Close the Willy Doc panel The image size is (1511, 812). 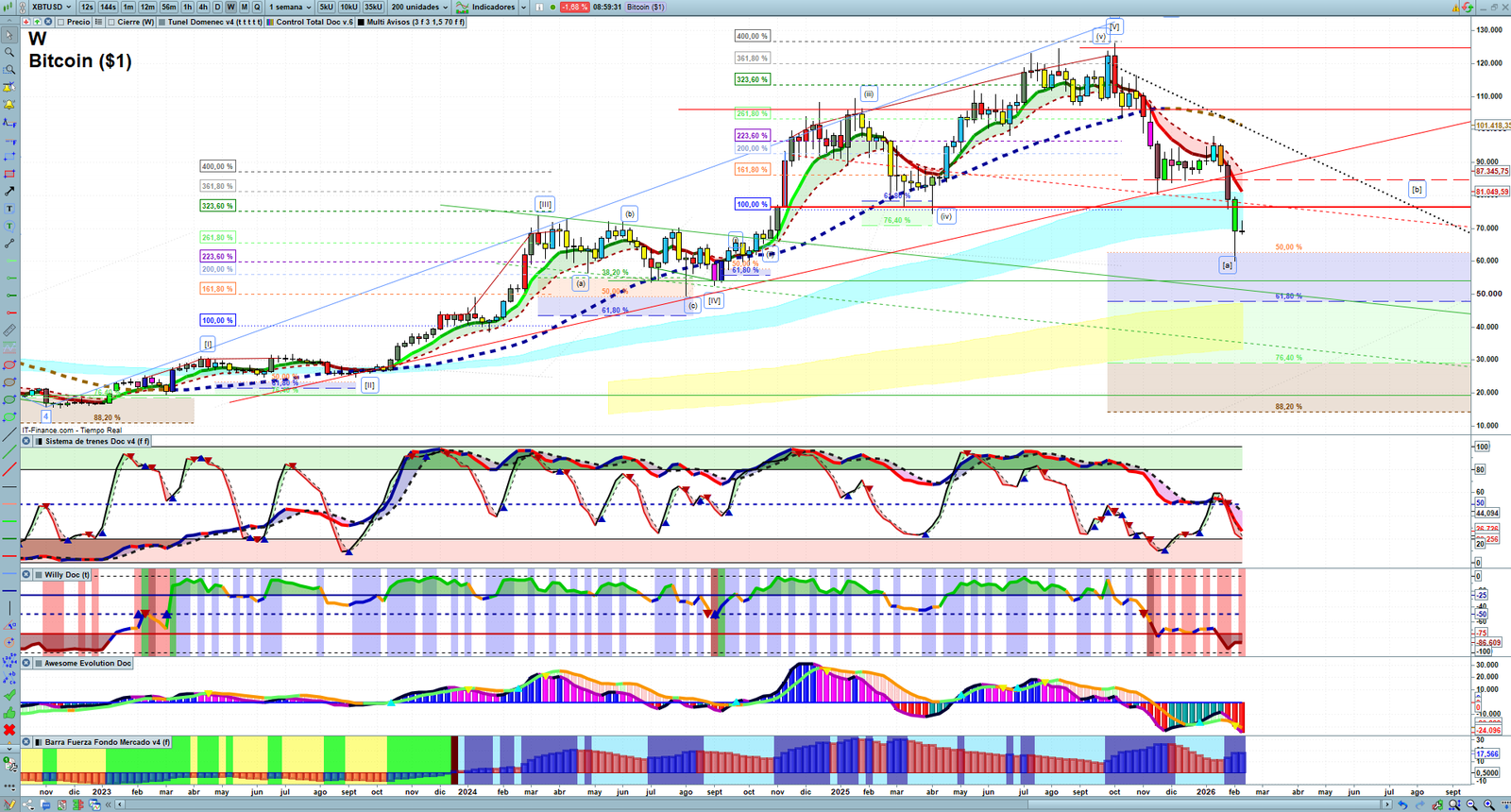(26, 574)
